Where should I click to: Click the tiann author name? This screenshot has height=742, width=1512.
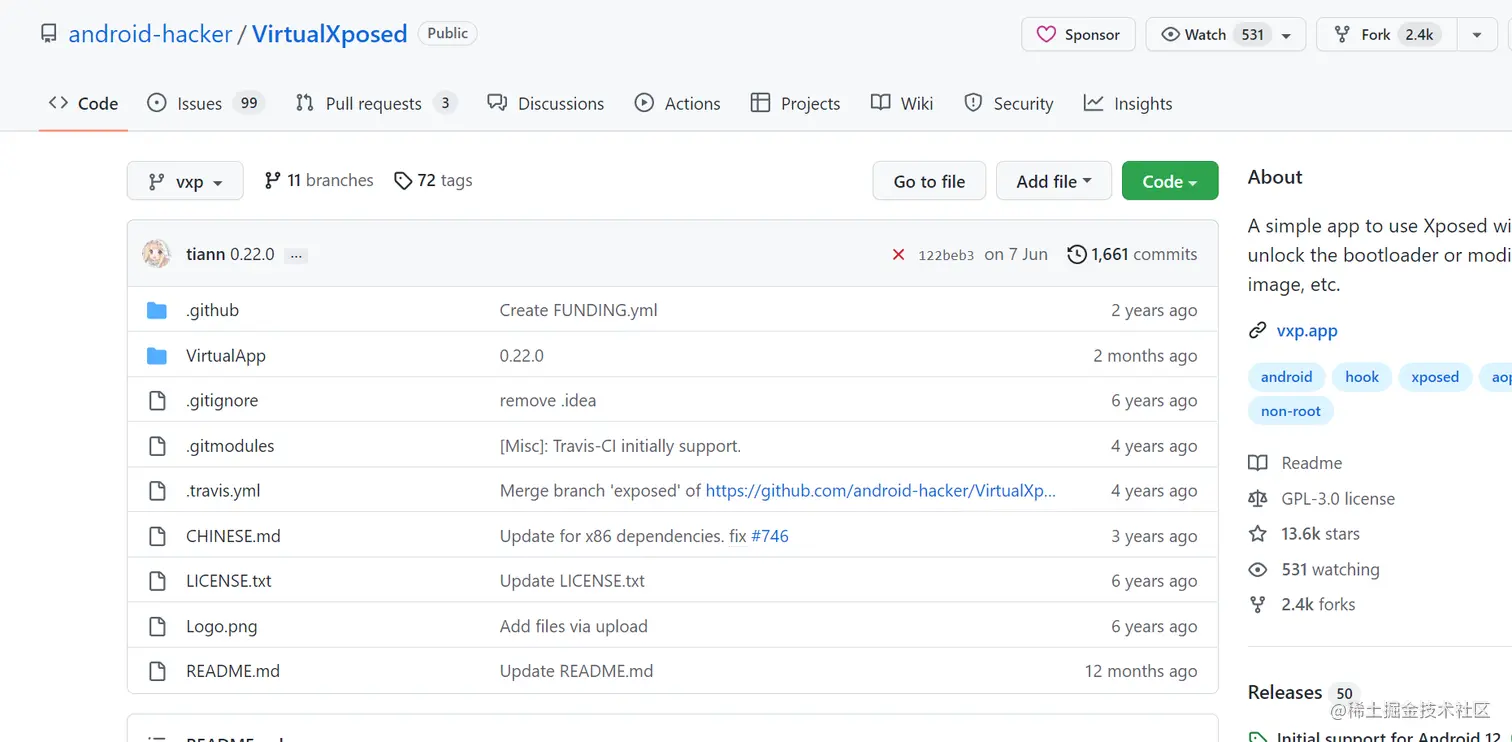click(205, 254)
